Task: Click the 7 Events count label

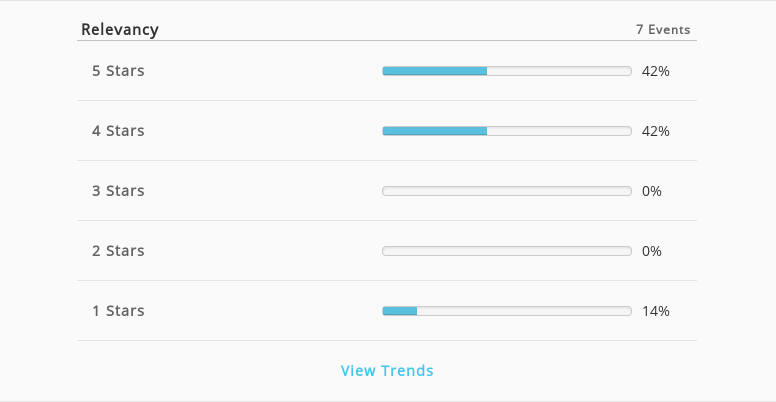Action: (x=663, y=29)
